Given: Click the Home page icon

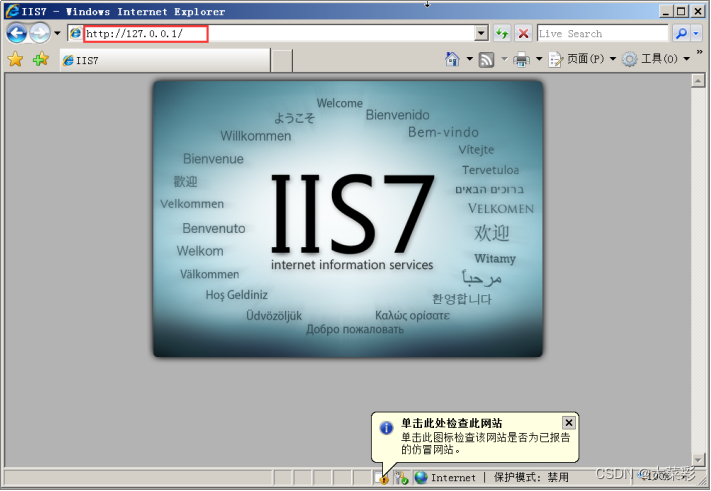Looking at the screenshot, I should click(x=452, y=59).
